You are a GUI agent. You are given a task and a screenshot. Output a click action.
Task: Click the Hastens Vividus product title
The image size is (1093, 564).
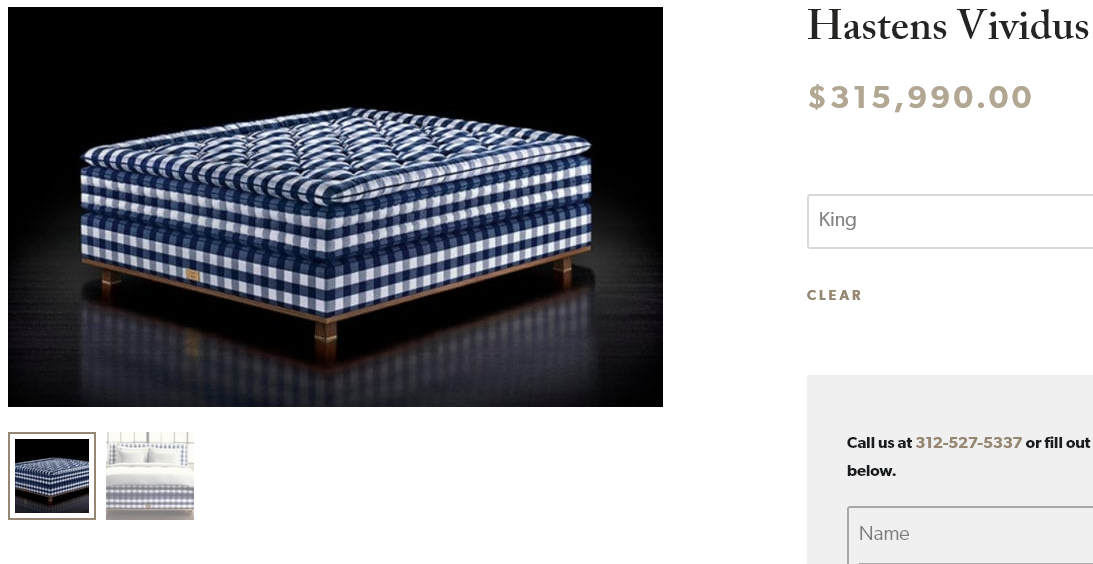click(949, 26)
